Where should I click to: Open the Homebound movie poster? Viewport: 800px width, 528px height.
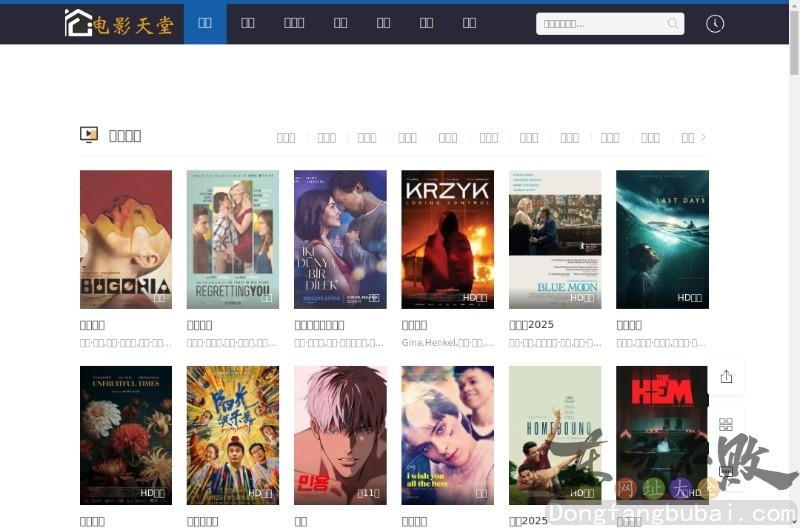tap(555, 435)
